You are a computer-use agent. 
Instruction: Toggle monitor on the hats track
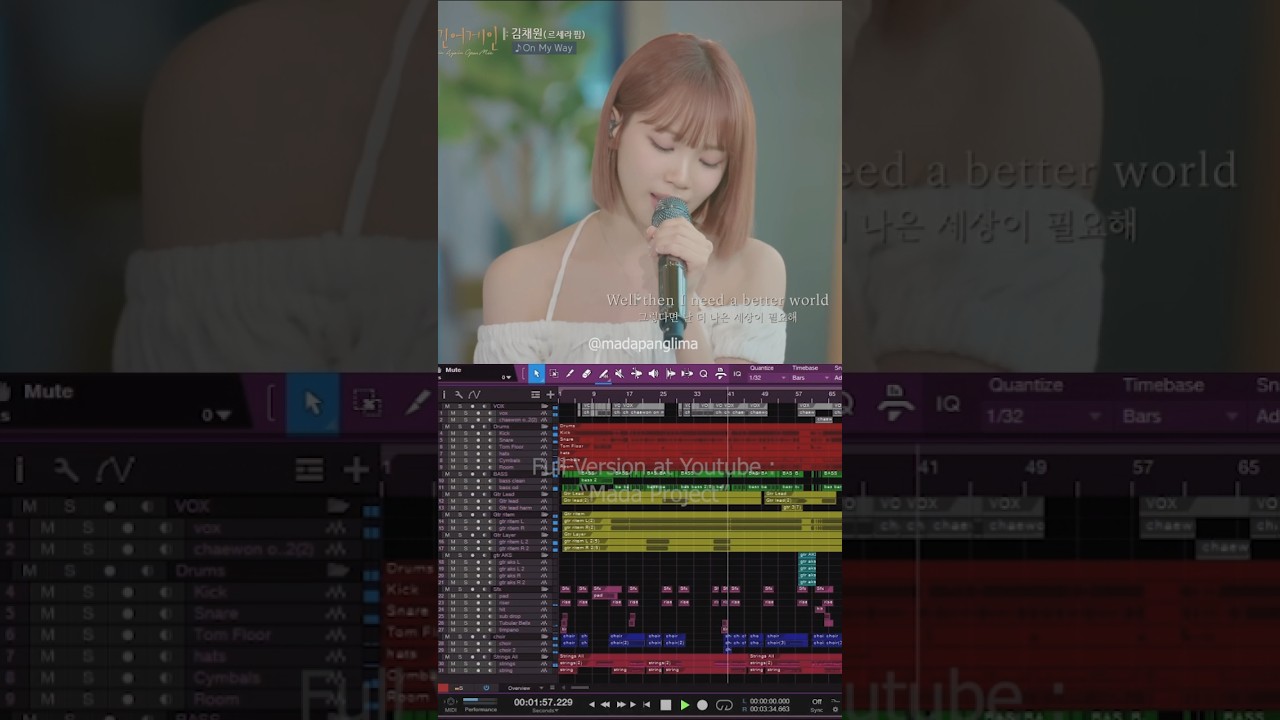490,454
